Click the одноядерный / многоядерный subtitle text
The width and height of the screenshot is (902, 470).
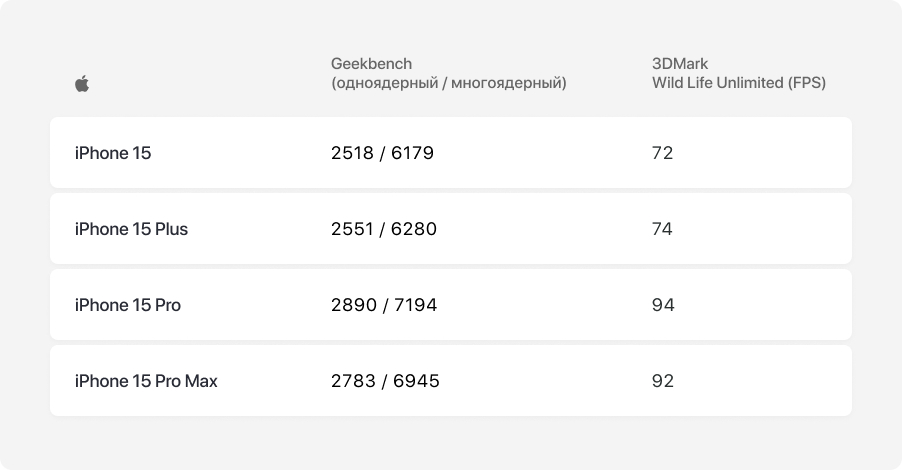click(x=448, y=83)
